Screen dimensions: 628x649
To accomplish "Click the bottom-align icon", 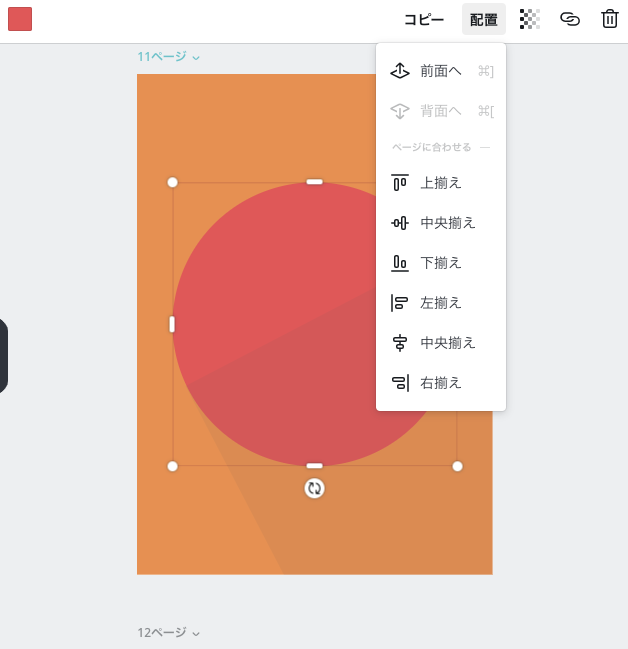I will tap(400, 263).
